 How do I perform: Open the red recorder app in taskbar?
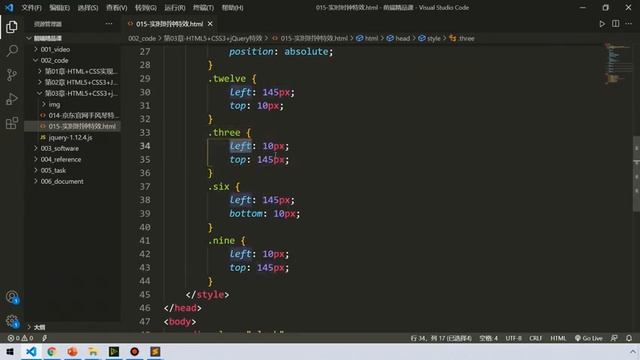[134, 351]
